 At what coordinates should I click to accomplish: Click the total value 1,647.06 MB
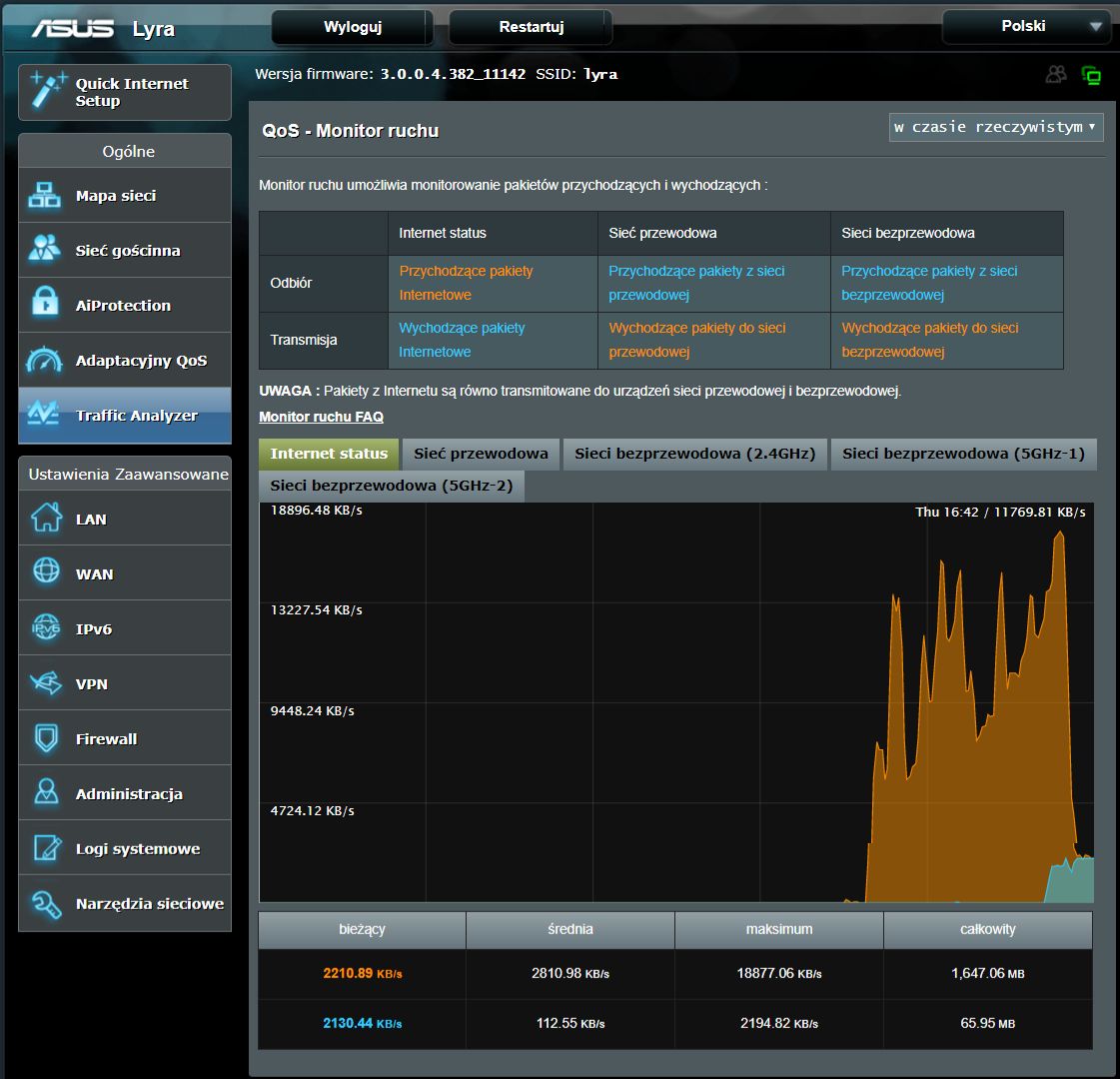click(988, 973)
